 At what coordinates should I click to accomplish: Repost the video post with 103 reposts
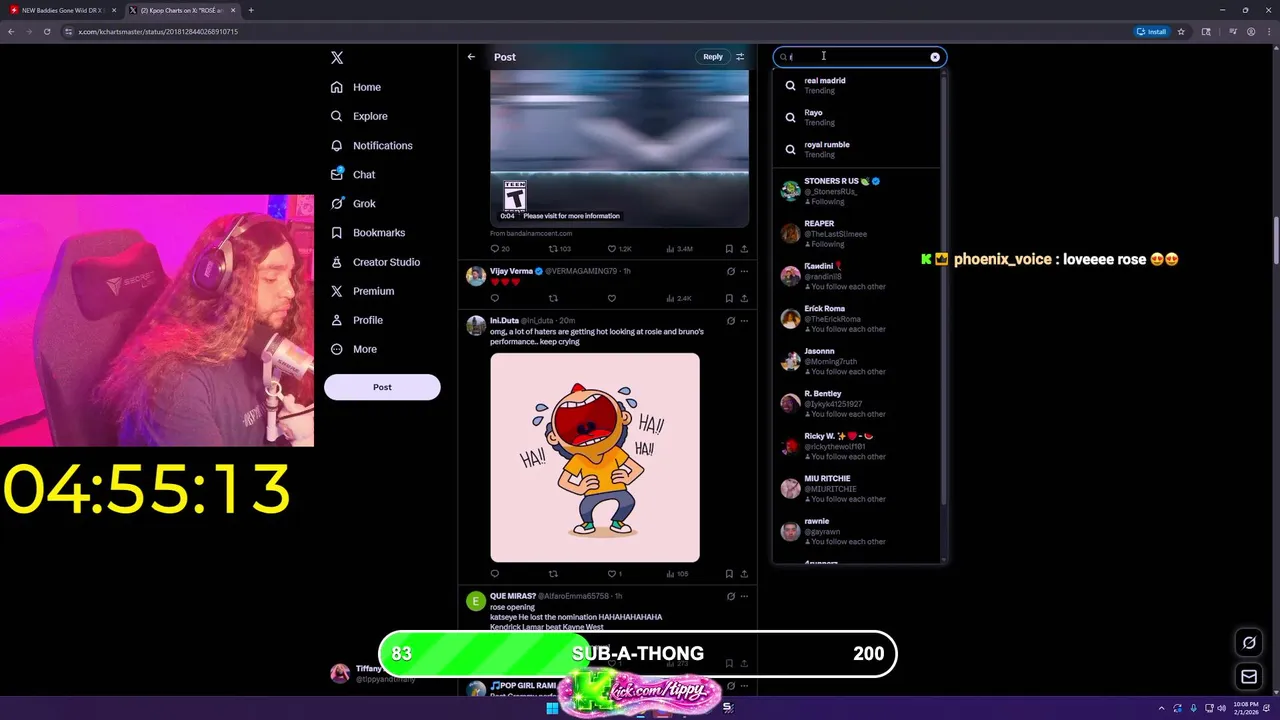[560, 248]
